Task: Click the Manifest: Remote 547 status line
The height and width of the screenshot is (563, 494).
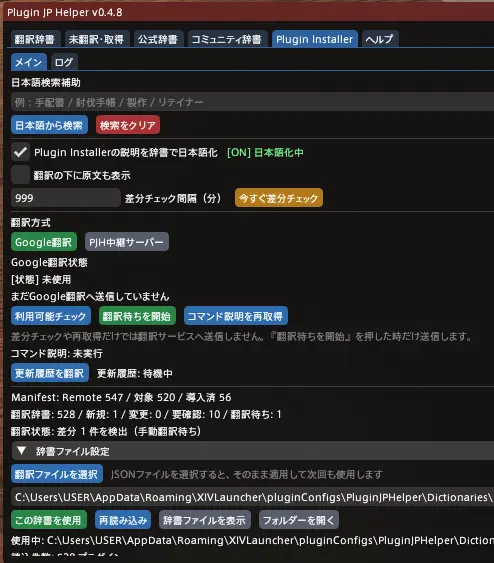Action: point(121,397)
